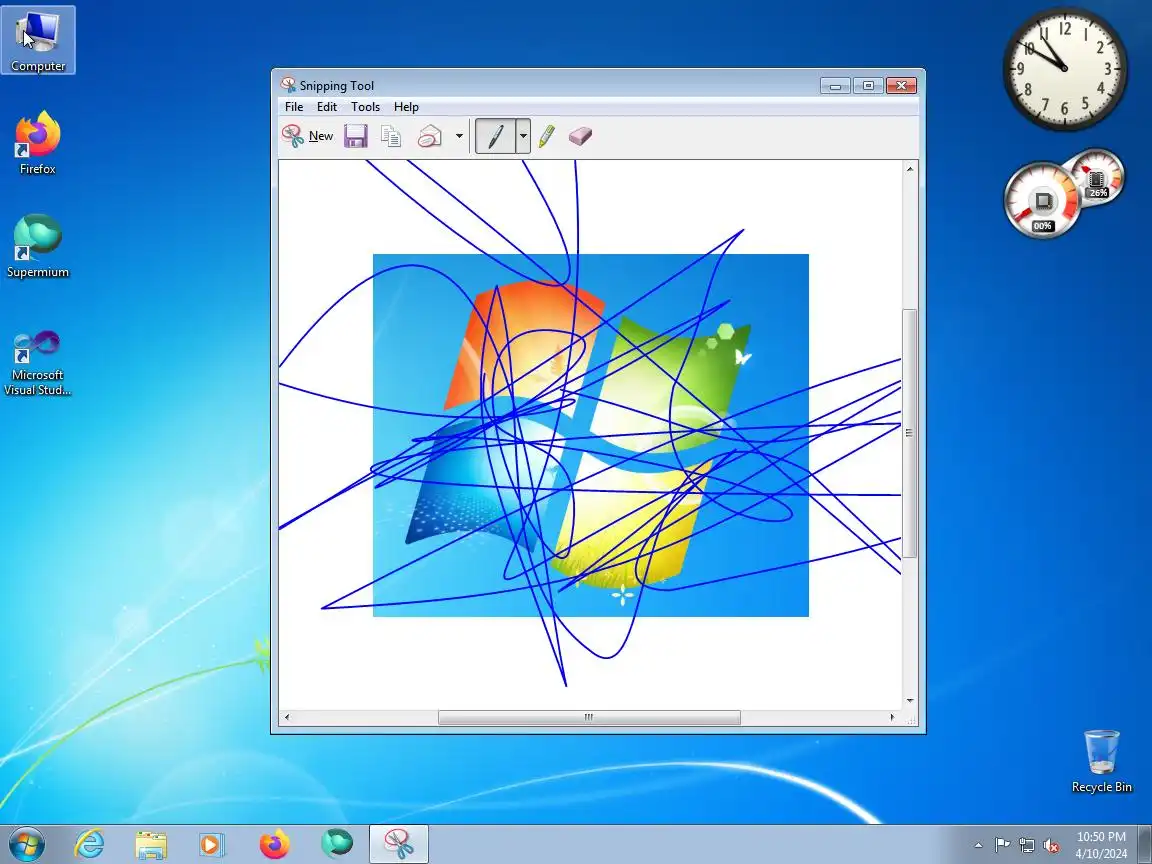Click the vertical scrollbar thumb
The height and width of the screenshot is (864, 1152).
[910, 433]
